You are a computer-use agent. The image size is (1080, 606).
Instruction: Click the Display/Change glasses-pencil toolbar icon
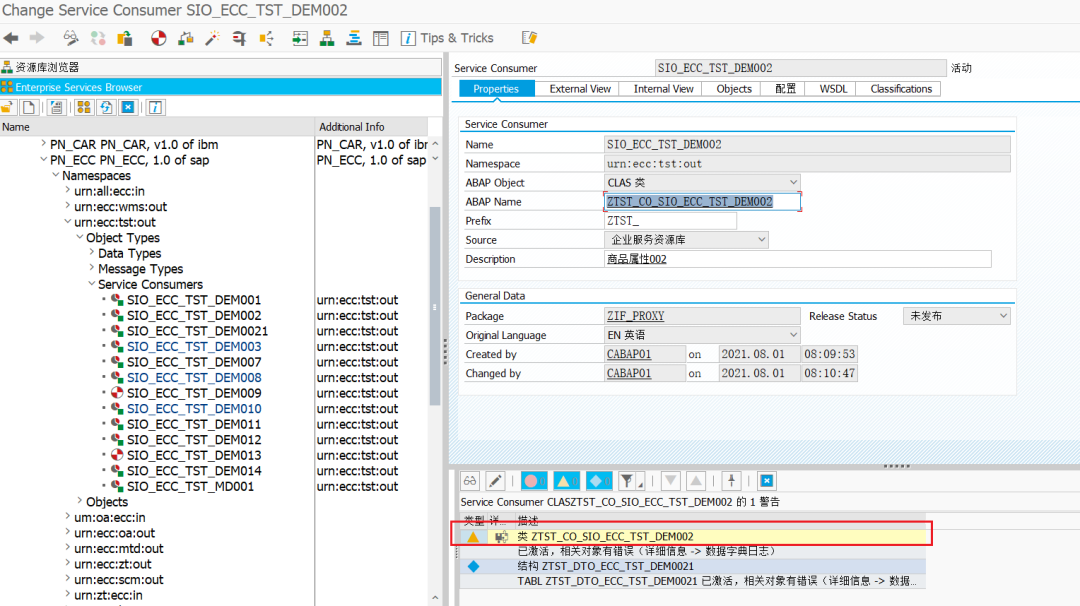[70, 38]
